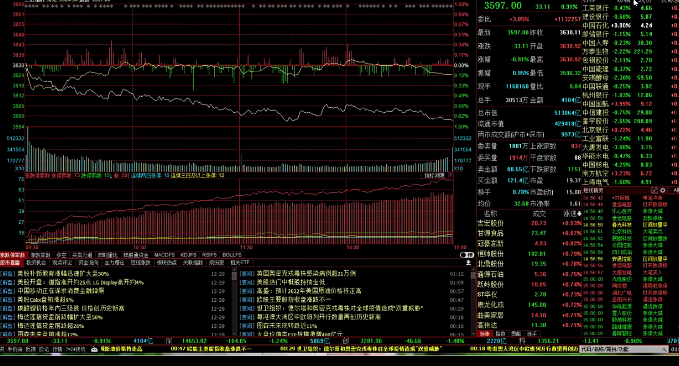This screenshot has height=366, width=679.
Task: Click the pop-out icon beside the gear
Action: point(655,190)
